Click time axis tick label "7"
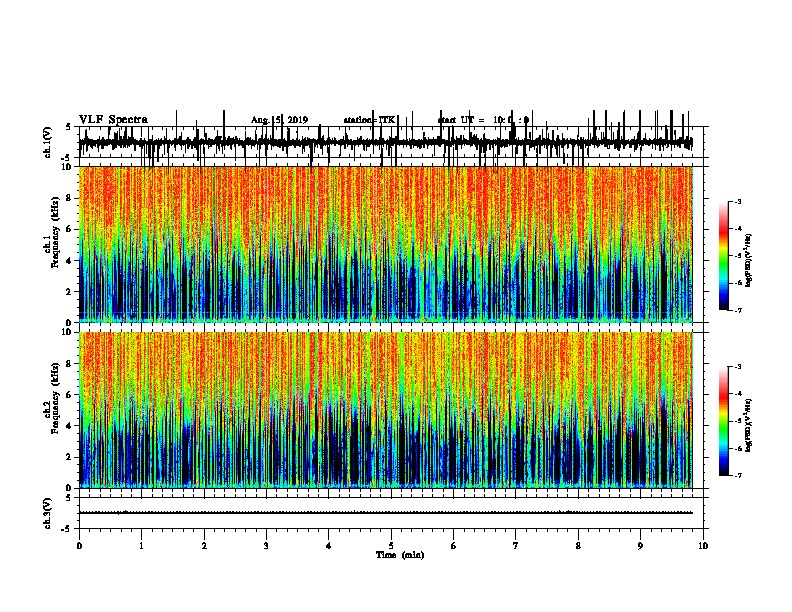The height and width of the screenshot is (612, 792). pyautogui.click(x=516, y=546)
